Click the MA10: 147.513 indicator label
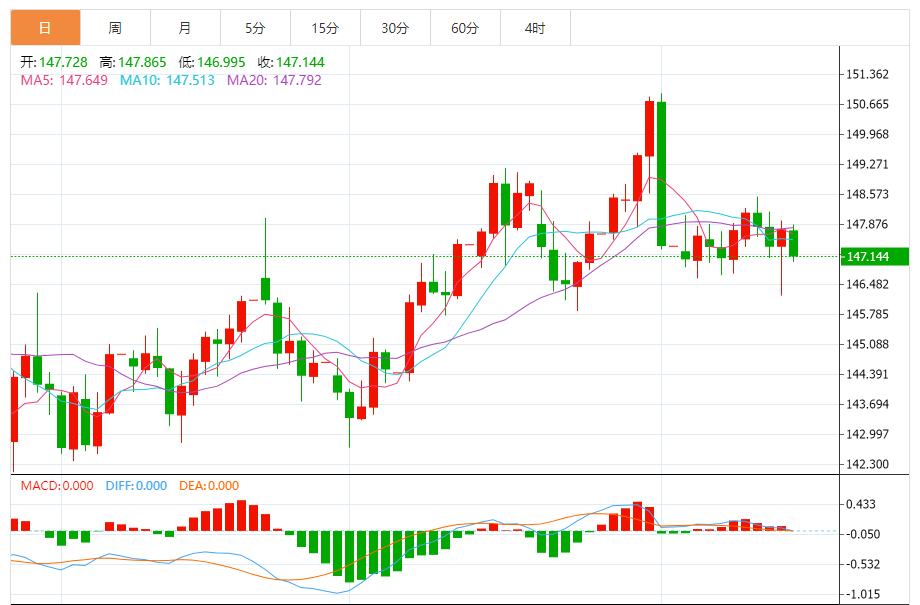Image resolution: width=920 pixels, height=605 pixels. click(x=167, y=80)
